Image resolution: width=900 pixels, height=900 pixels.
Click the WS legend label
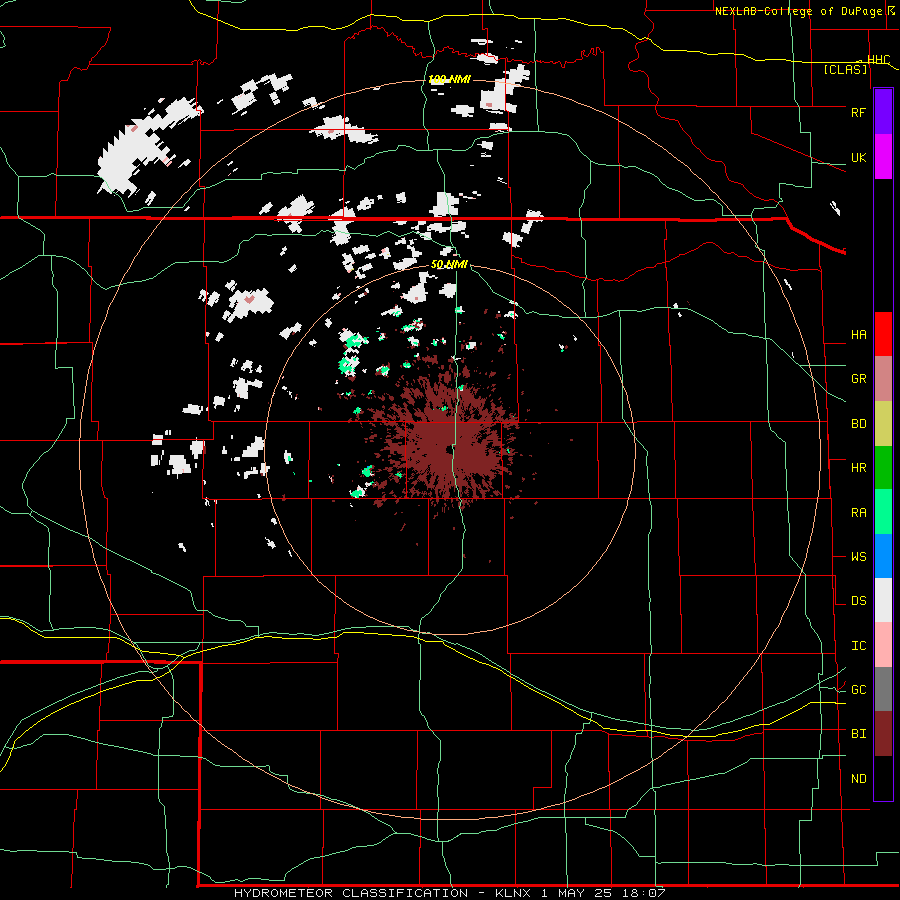[858, 557]
